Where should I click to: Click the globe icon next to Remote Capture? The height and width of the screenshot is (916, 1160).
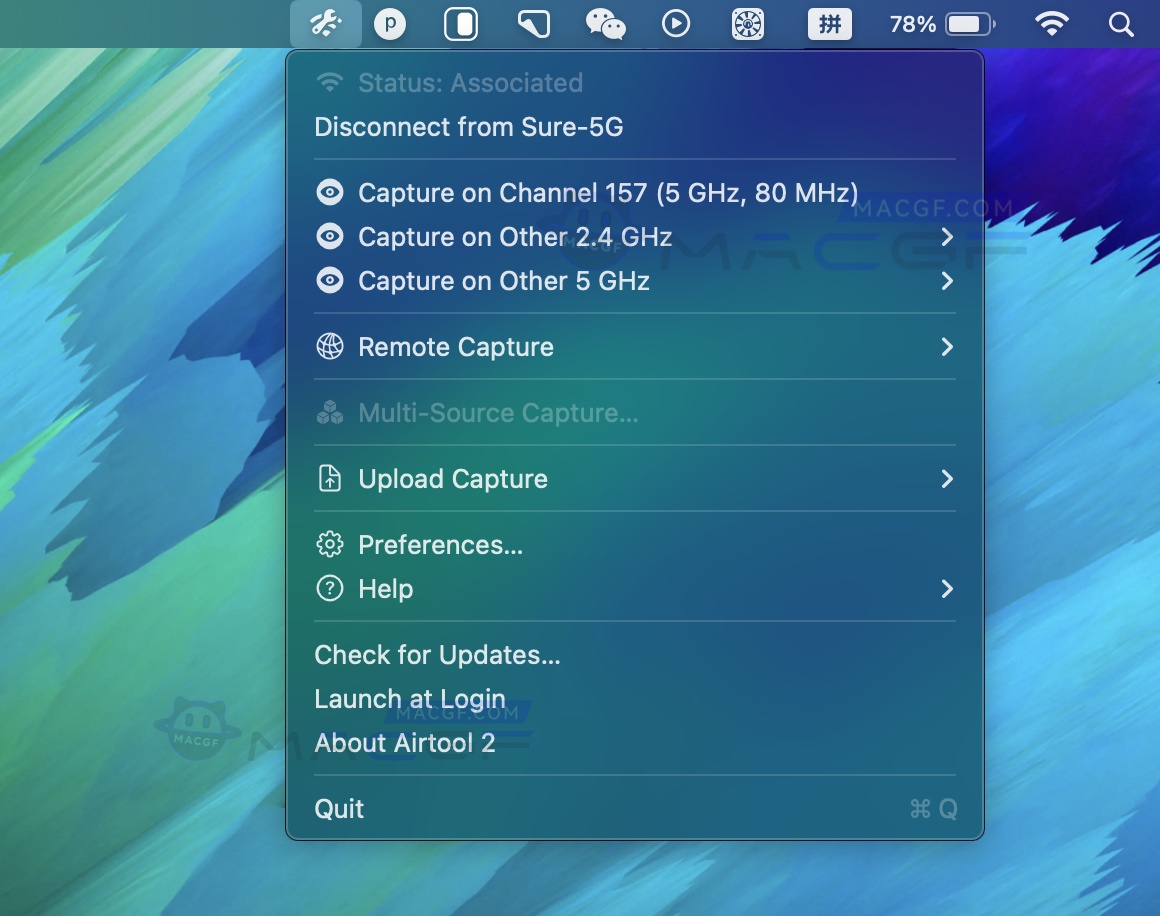click(329, 347)
